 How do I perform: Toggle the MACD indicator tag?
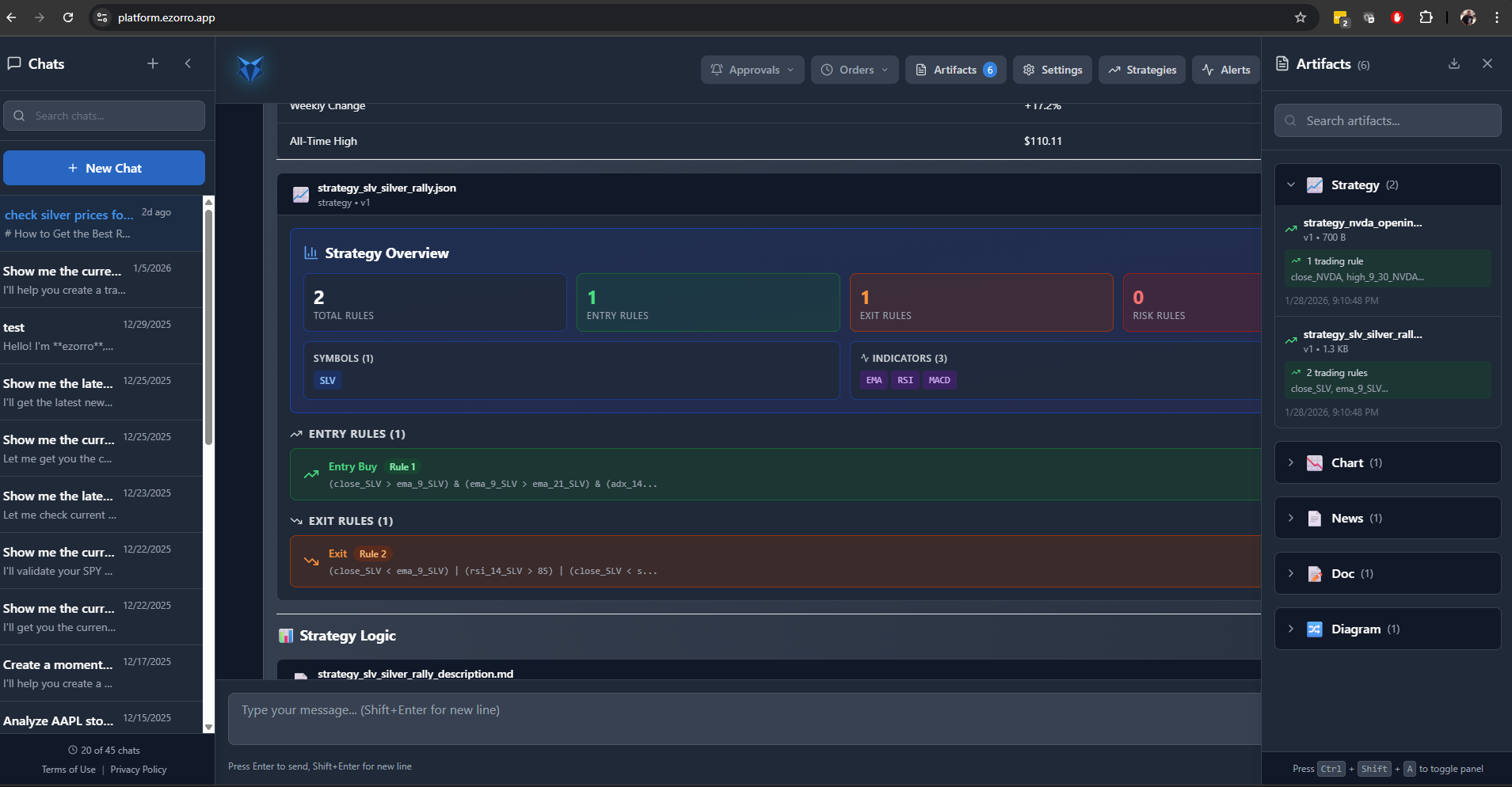[939, 380]
